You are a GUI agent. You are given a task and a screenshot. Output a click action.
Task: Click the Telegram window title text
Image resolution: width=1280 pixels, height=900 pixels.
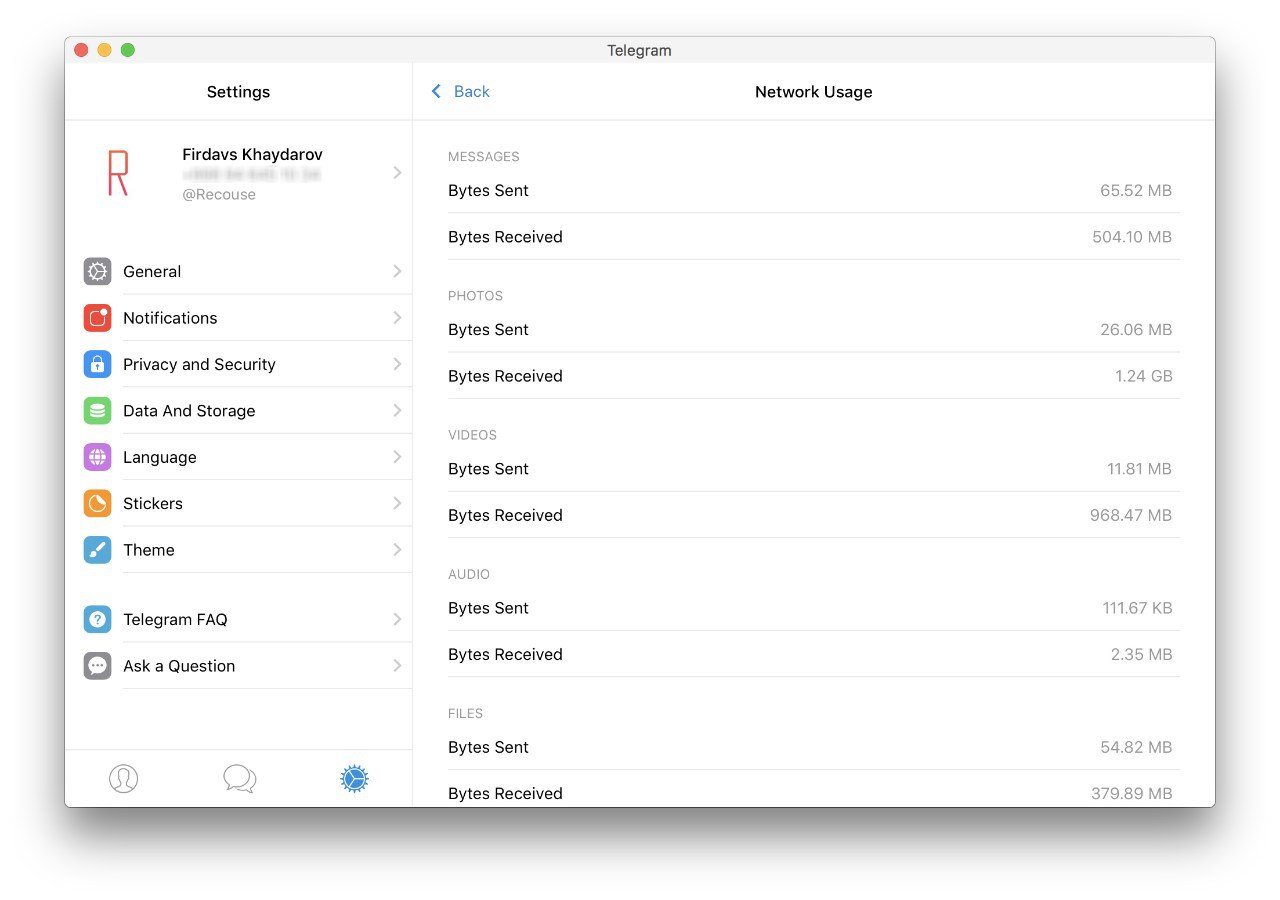tap(639, 50)
